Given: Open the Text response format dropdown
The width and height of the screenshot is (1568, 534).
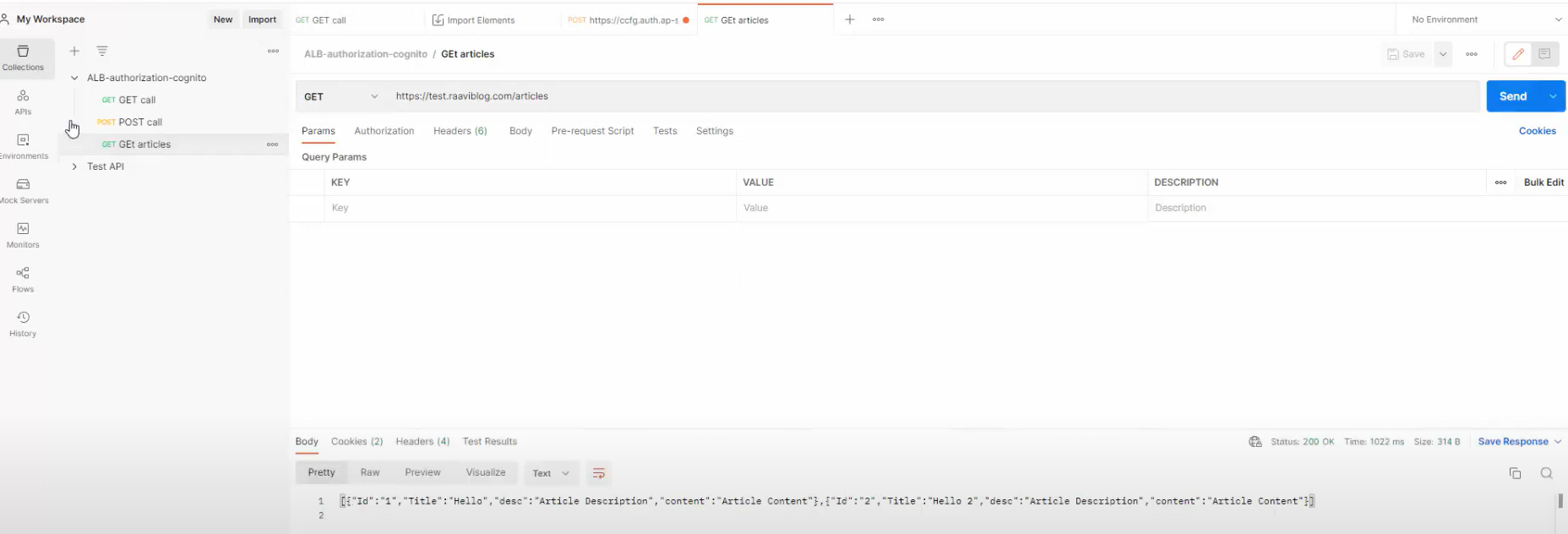Looking at the screenshot, I should click(x=551, y=473).
